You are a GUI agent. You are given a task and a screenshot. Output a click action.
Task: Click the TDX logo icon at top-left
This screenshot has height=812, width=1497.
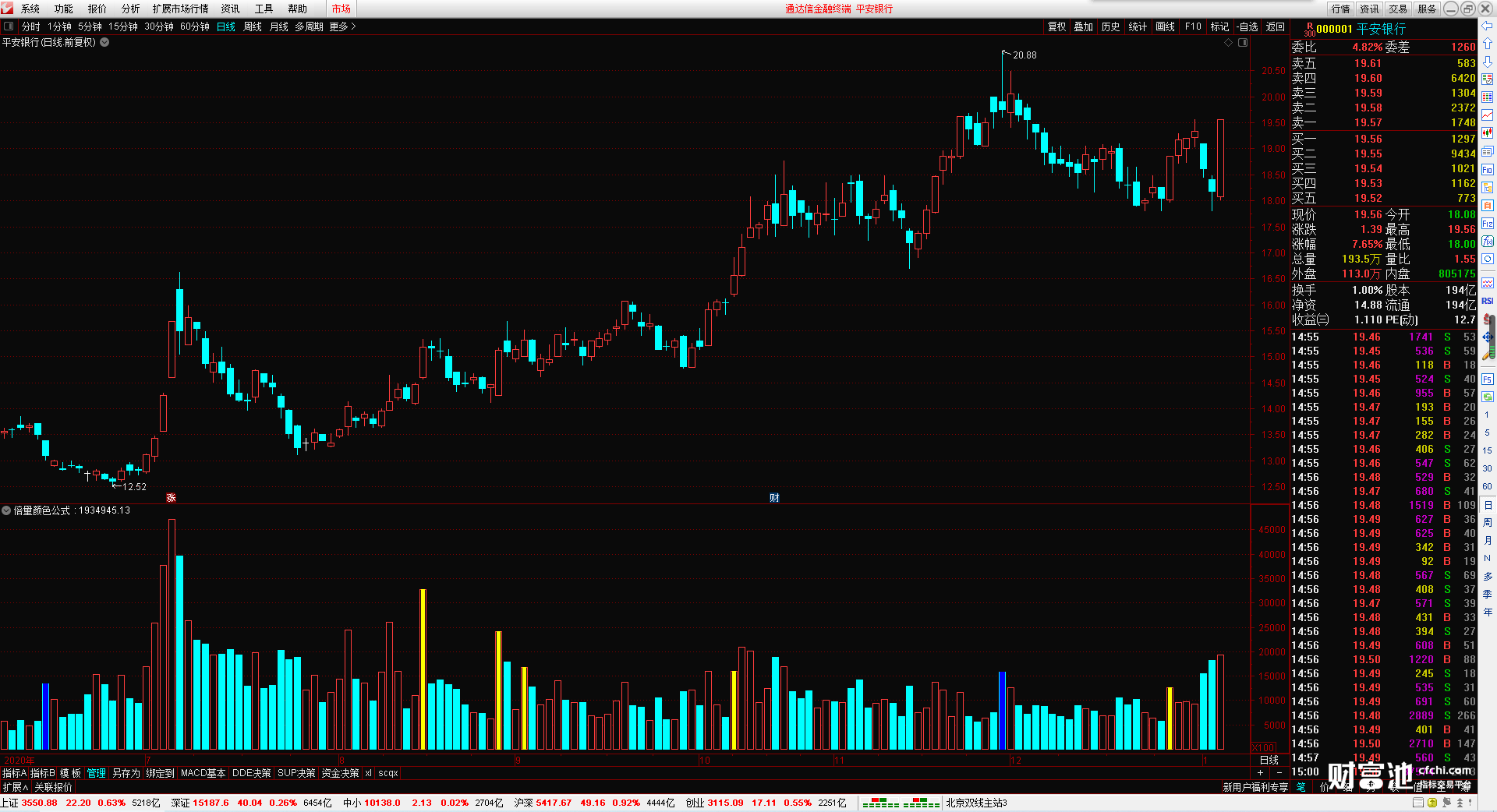(8, 9)
